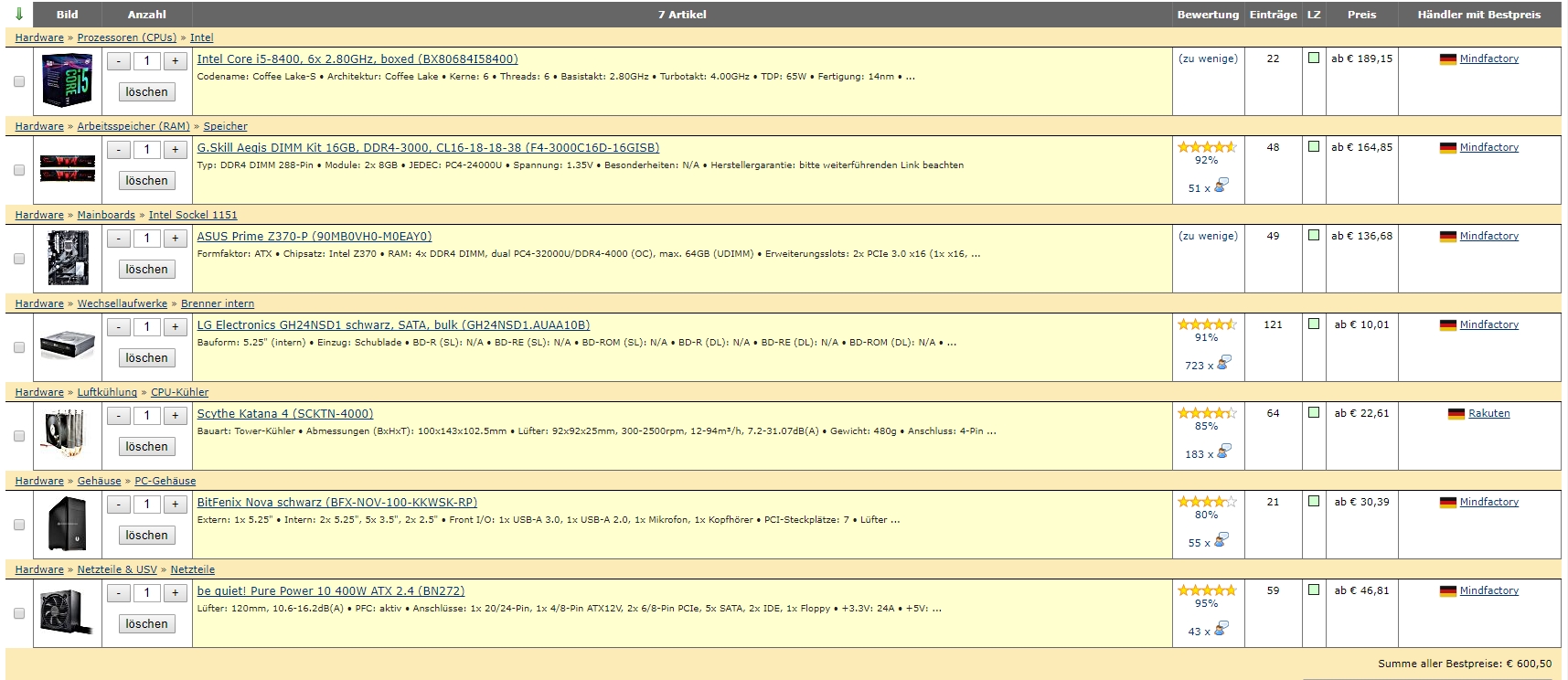
Task: Open be quiet! Pure Power thumbnail
Action: tap(68, 611)
